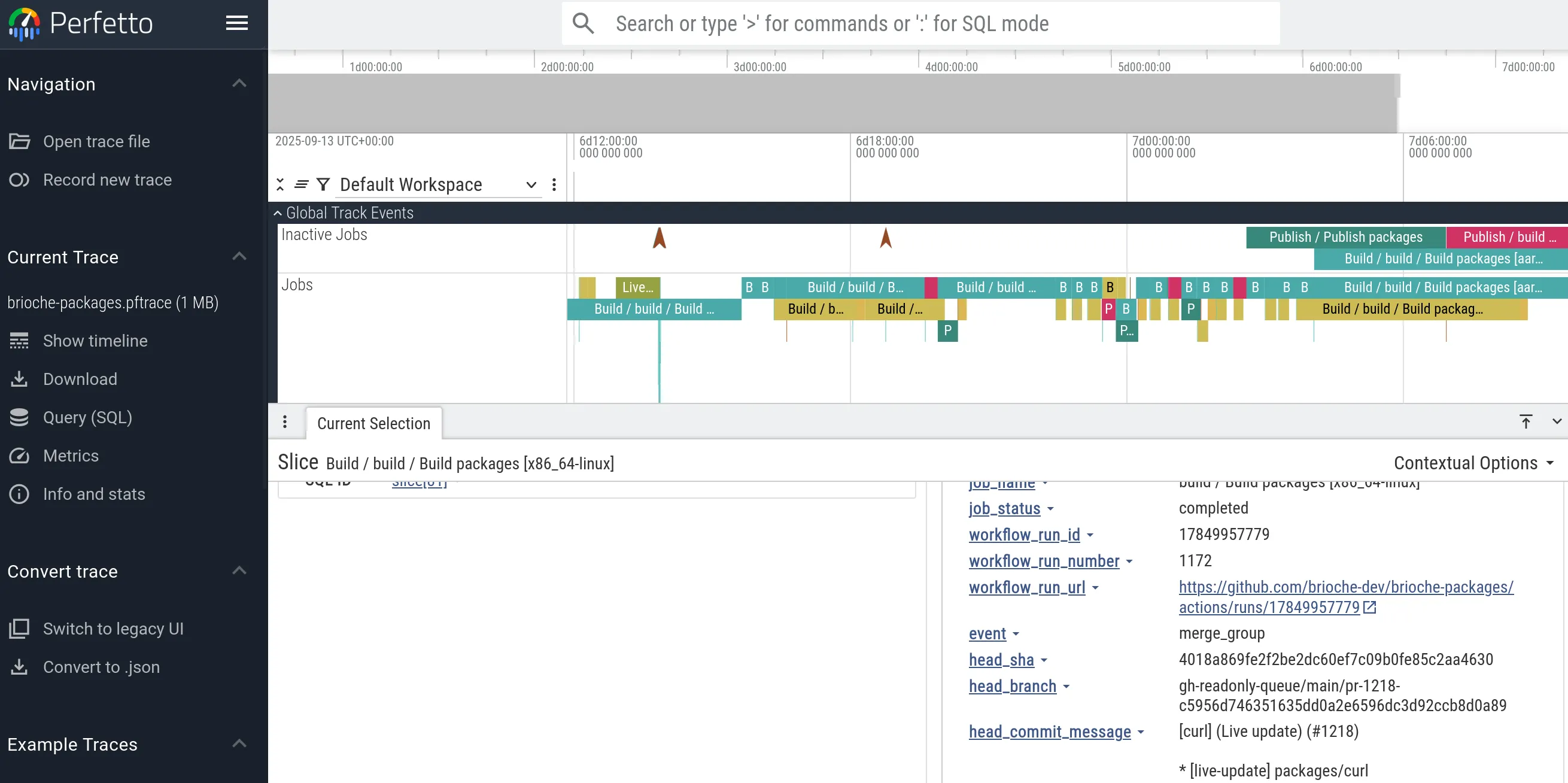1568x783 pixels.
Task: Select the track filter funnel icon
Action: [x=323, y=184]
